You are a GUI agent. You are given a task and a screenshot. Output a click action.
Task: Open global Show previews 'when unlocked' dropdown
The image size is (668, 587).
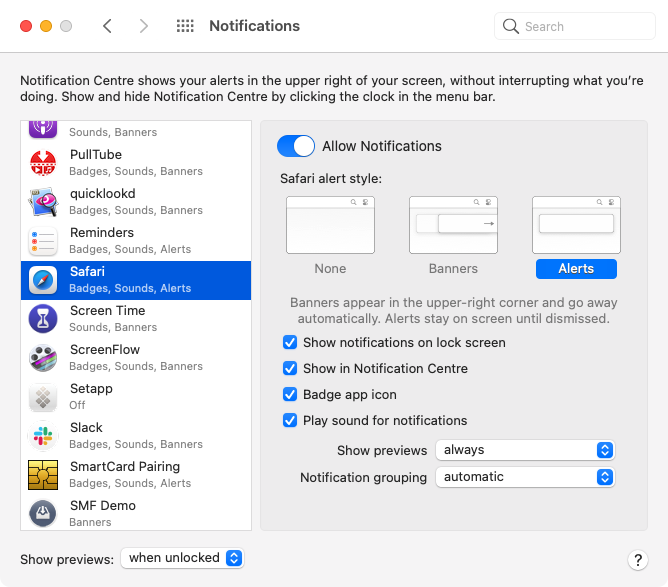coord(182,558)
